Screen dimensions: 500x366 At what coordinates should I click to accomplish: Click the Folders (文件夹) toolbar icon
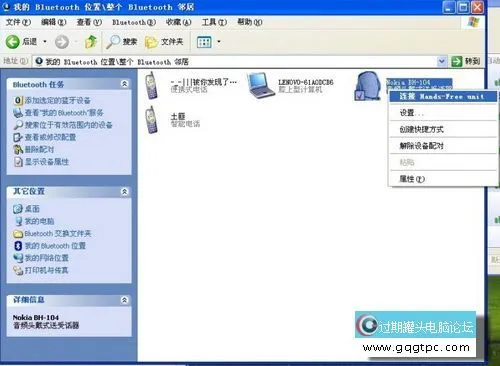point(151,42)
